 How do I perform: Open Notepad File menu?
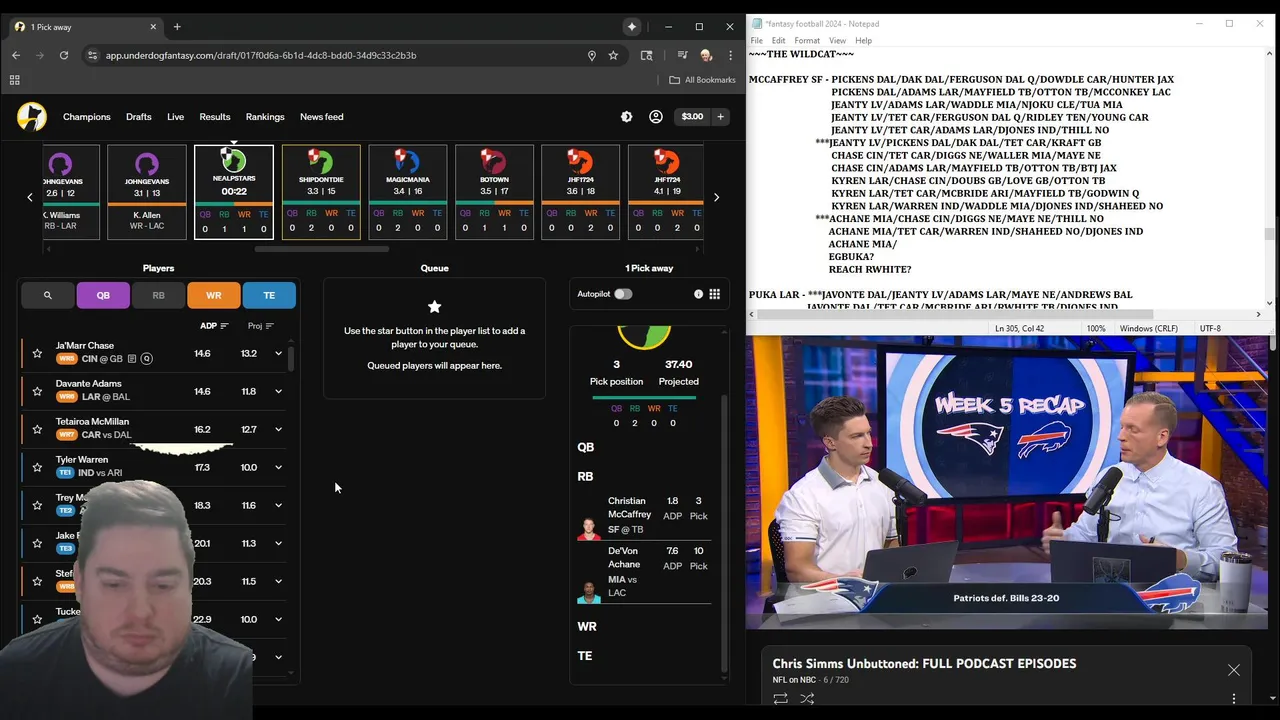(757, 40)
